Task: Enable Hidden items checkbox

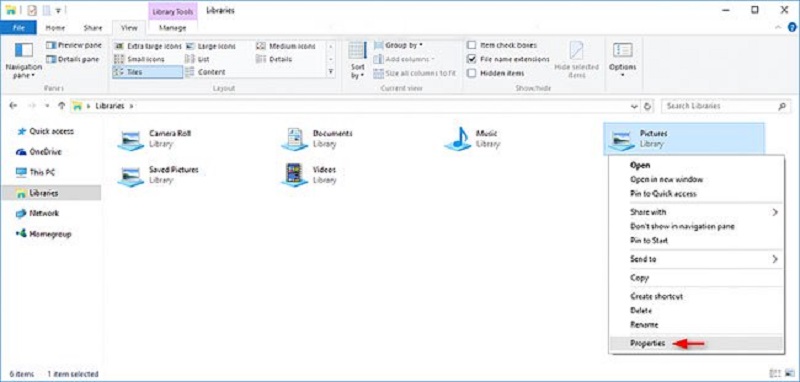Action: (x=495, y=73)
